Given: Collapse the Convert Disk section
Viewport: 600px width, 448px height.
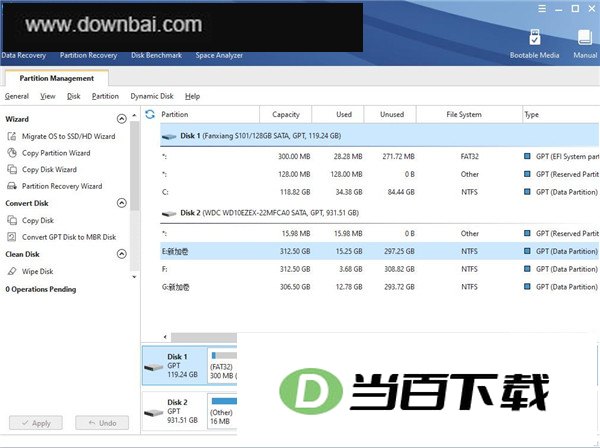Looking at the screenshot, I should 121,203.
